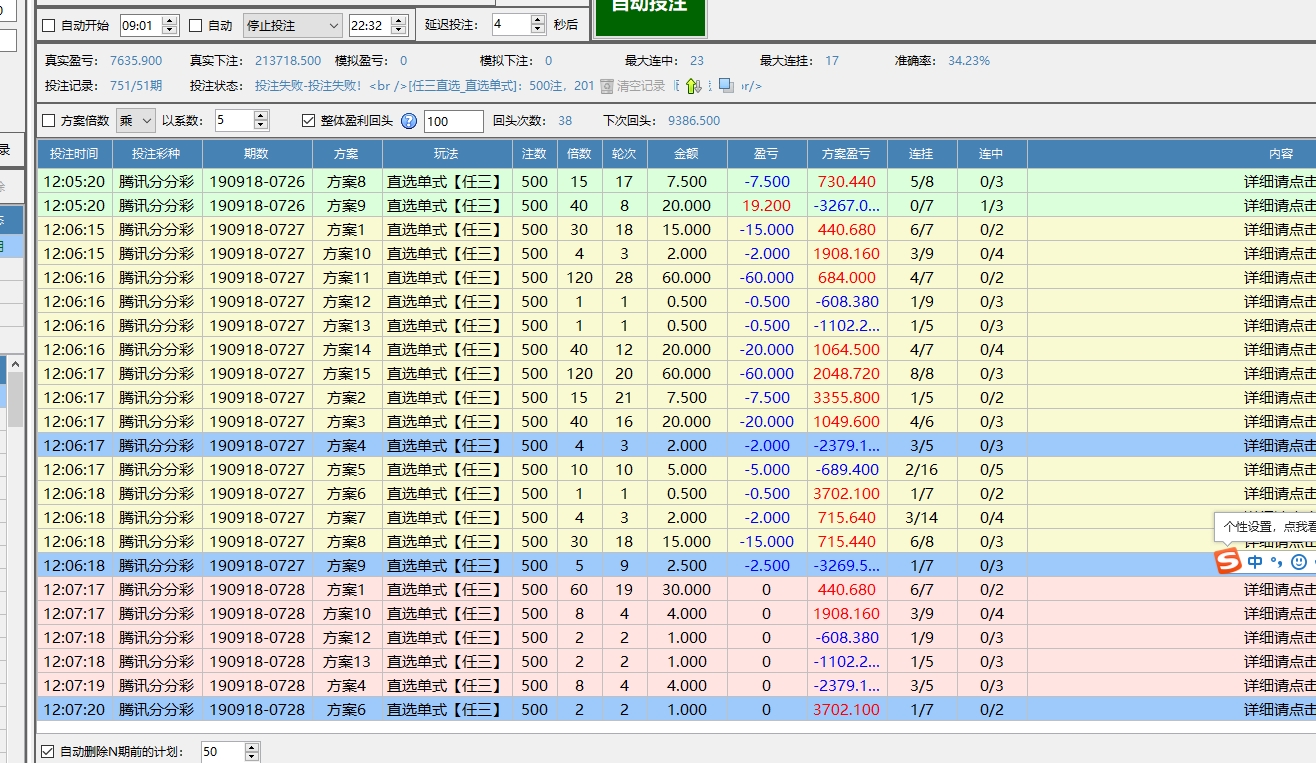Click the 2/16 连挂 cell
This screenshot has height=763, width=1316.
coord(921,469)
